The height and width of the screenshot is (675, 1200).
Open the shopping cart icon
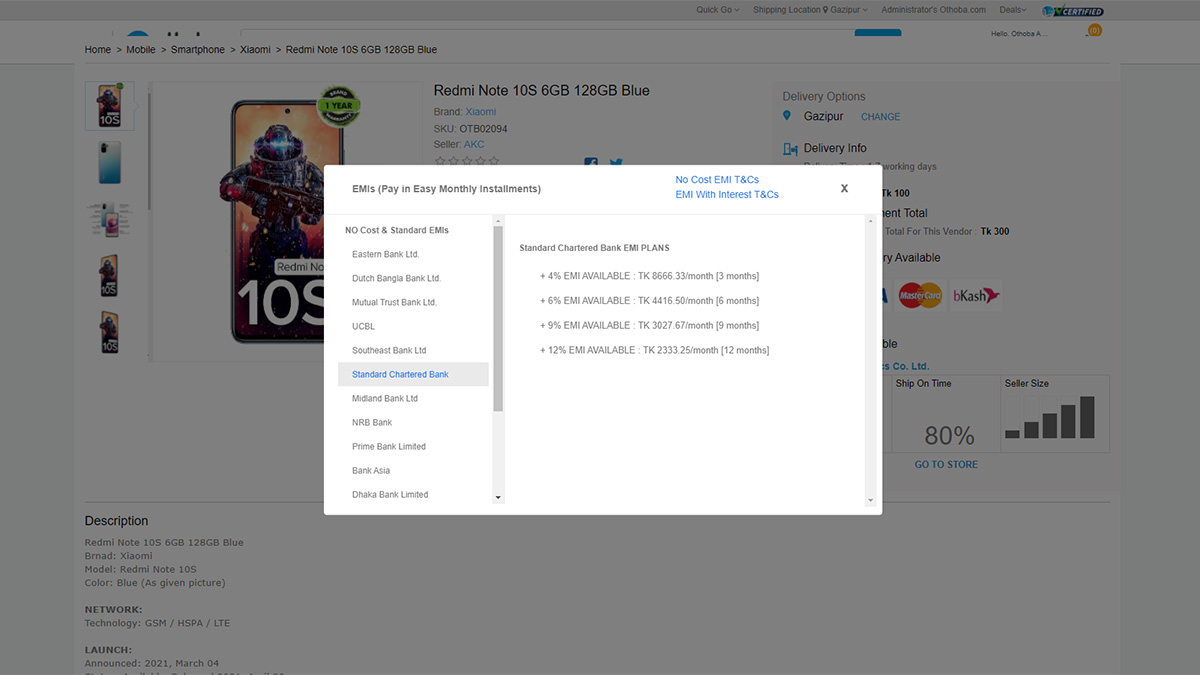coord(1094,33)
